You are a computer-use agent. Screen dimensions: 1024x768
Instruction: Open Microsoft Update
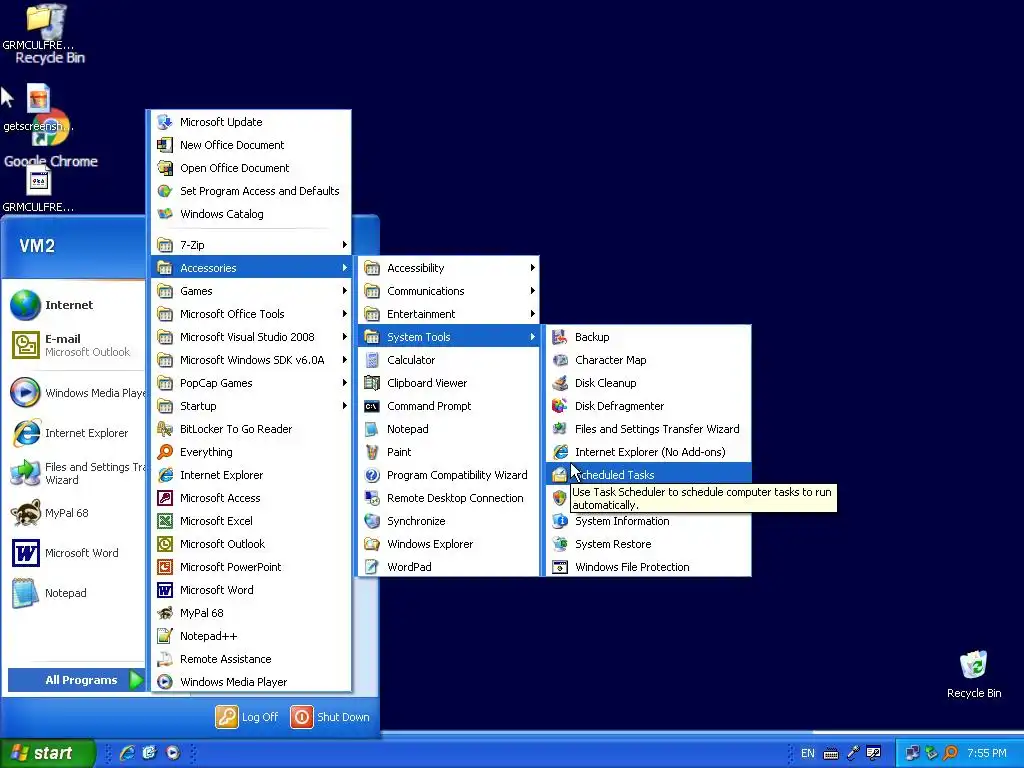coord(251,121)
